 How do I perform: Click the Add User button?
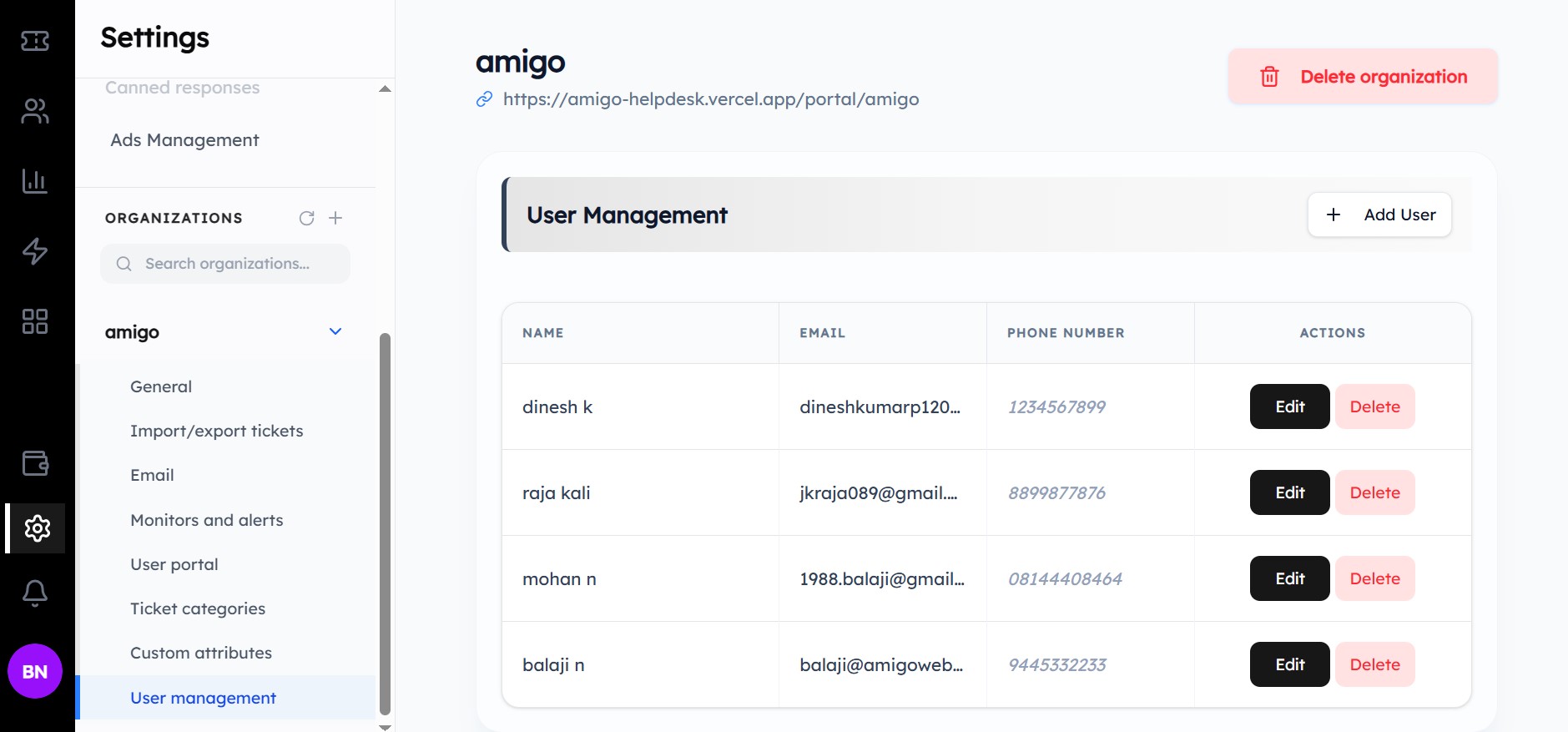[1379, 215]
